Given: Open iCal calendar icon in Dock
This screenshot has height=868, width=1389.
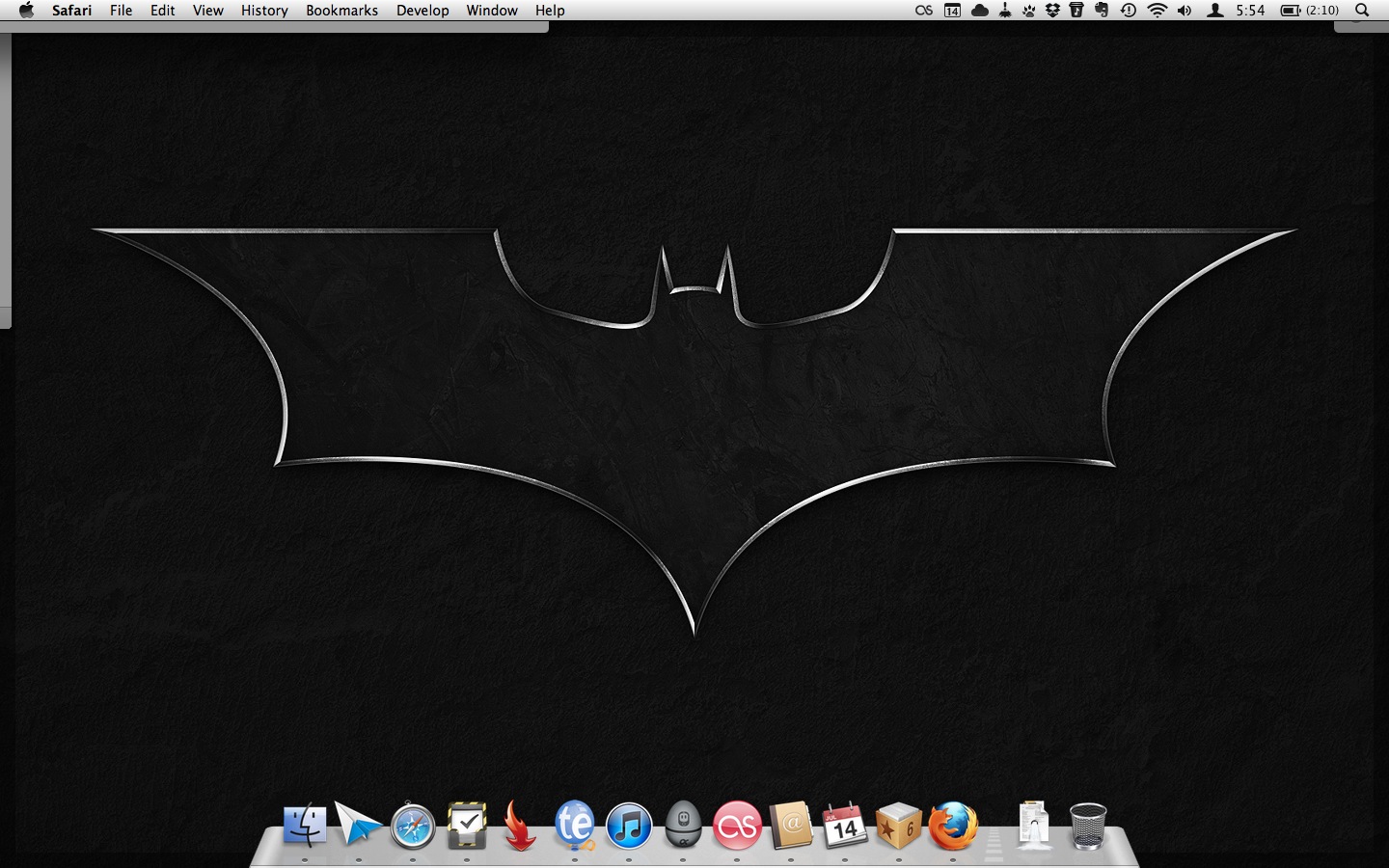Looking at the screenshot, I should click(x=845, y=827).
